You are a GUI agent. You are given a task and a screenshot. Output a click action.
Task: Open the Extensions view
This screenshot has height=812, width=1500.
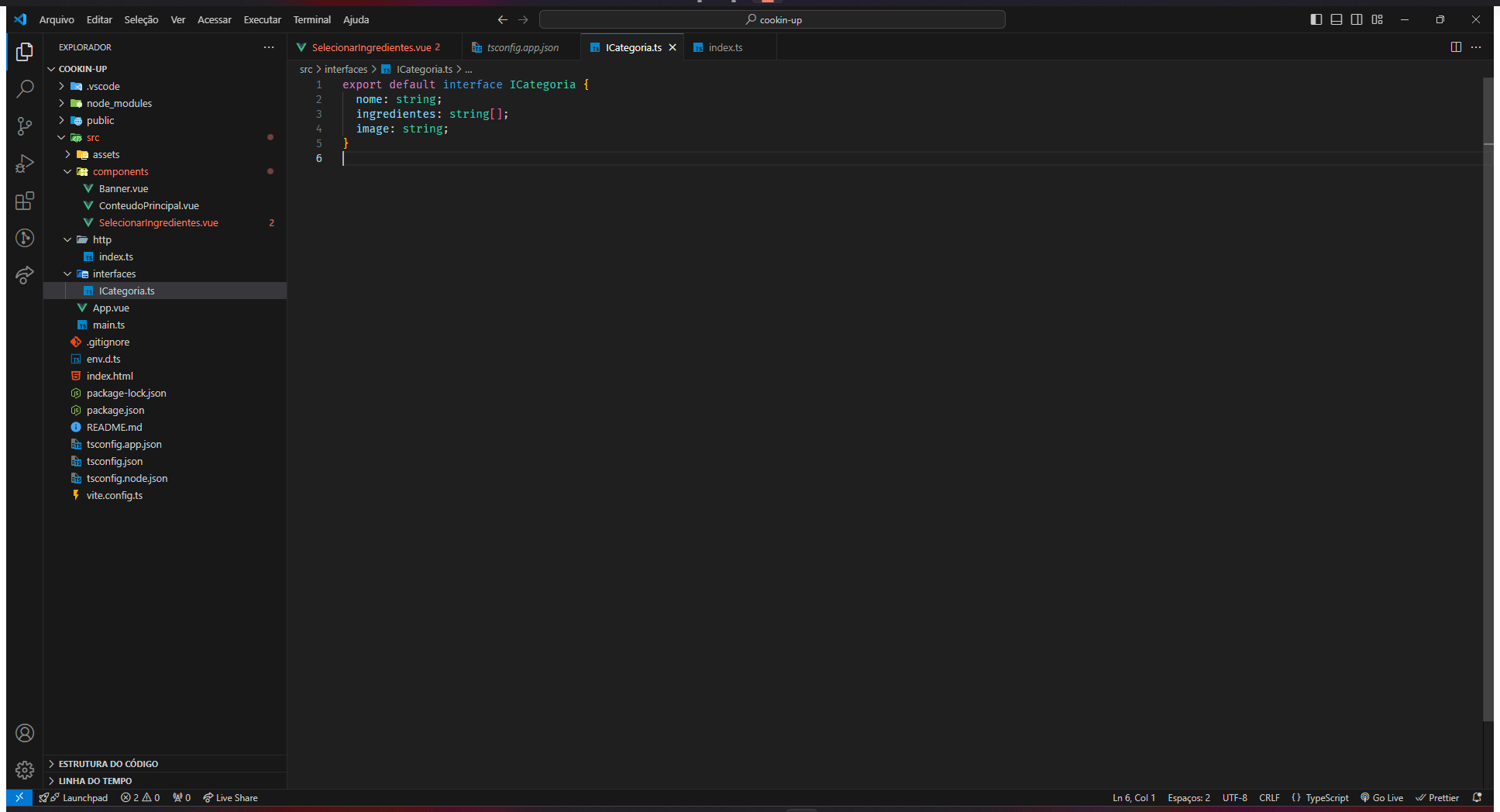25,201
